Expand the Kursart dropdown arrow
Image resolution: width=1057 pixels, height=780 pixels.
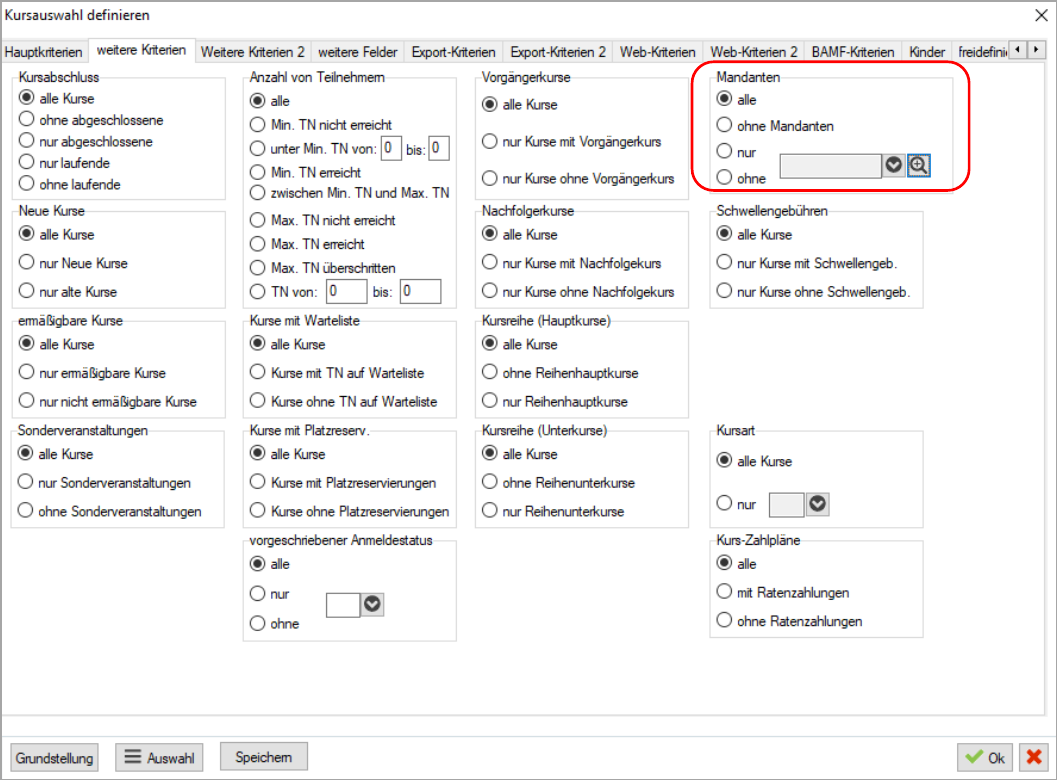click(x=818, y=504)
